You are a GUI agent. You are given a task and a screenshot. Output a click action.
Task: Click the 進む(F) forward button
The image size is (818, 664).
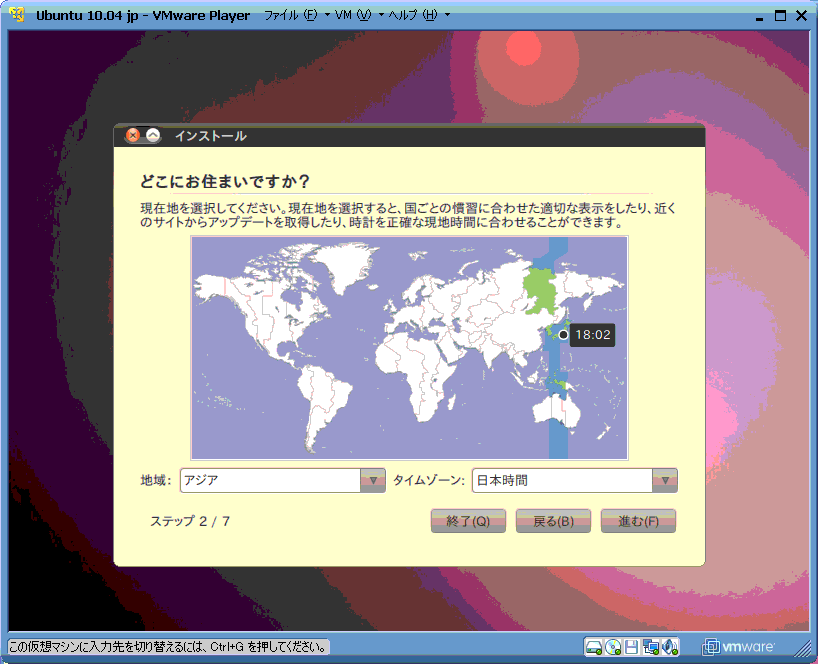[638, 521]
